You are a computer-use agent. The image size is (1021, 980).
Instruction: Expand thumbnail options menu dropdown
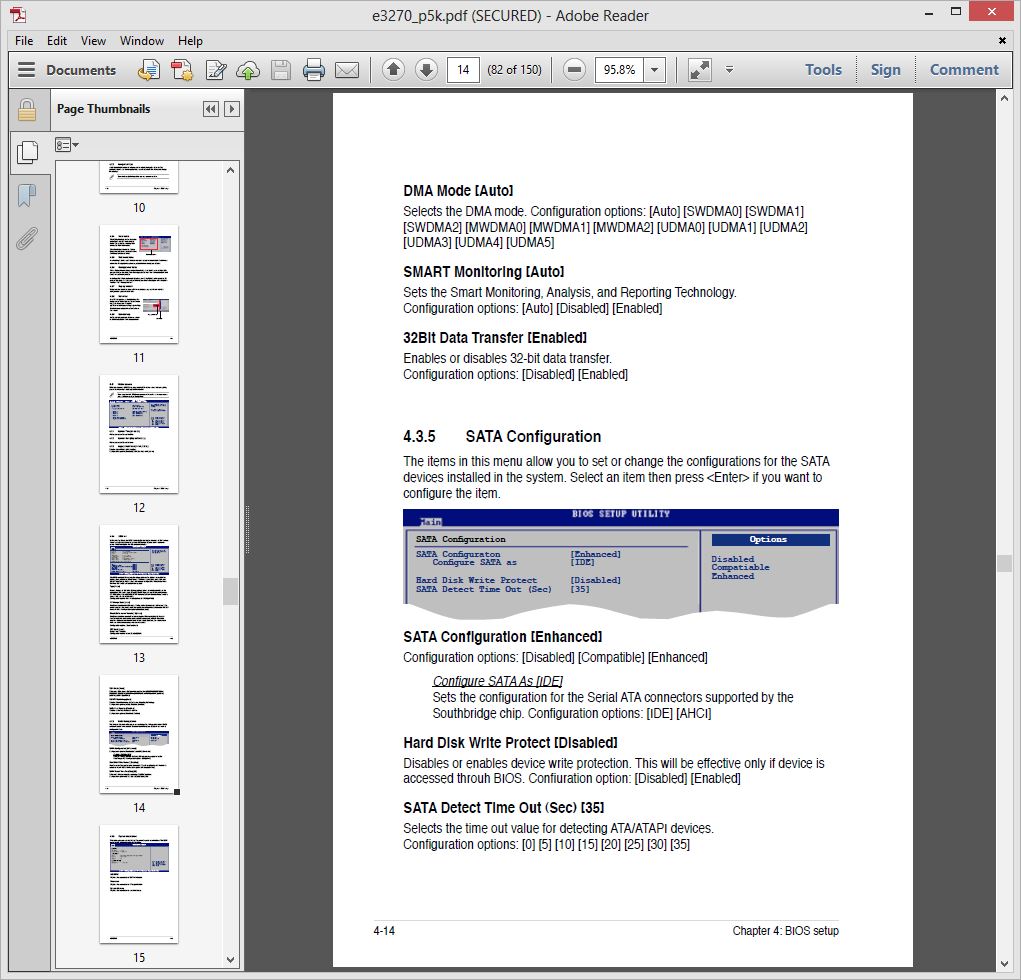click(66, 145)
